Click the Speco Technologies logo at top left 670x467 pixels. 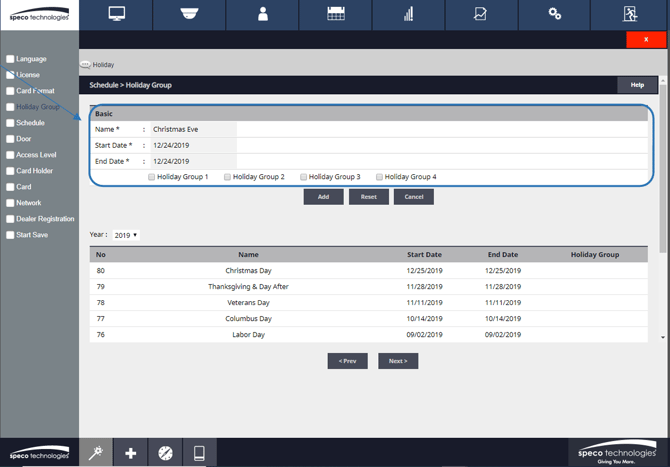[39, 15]
